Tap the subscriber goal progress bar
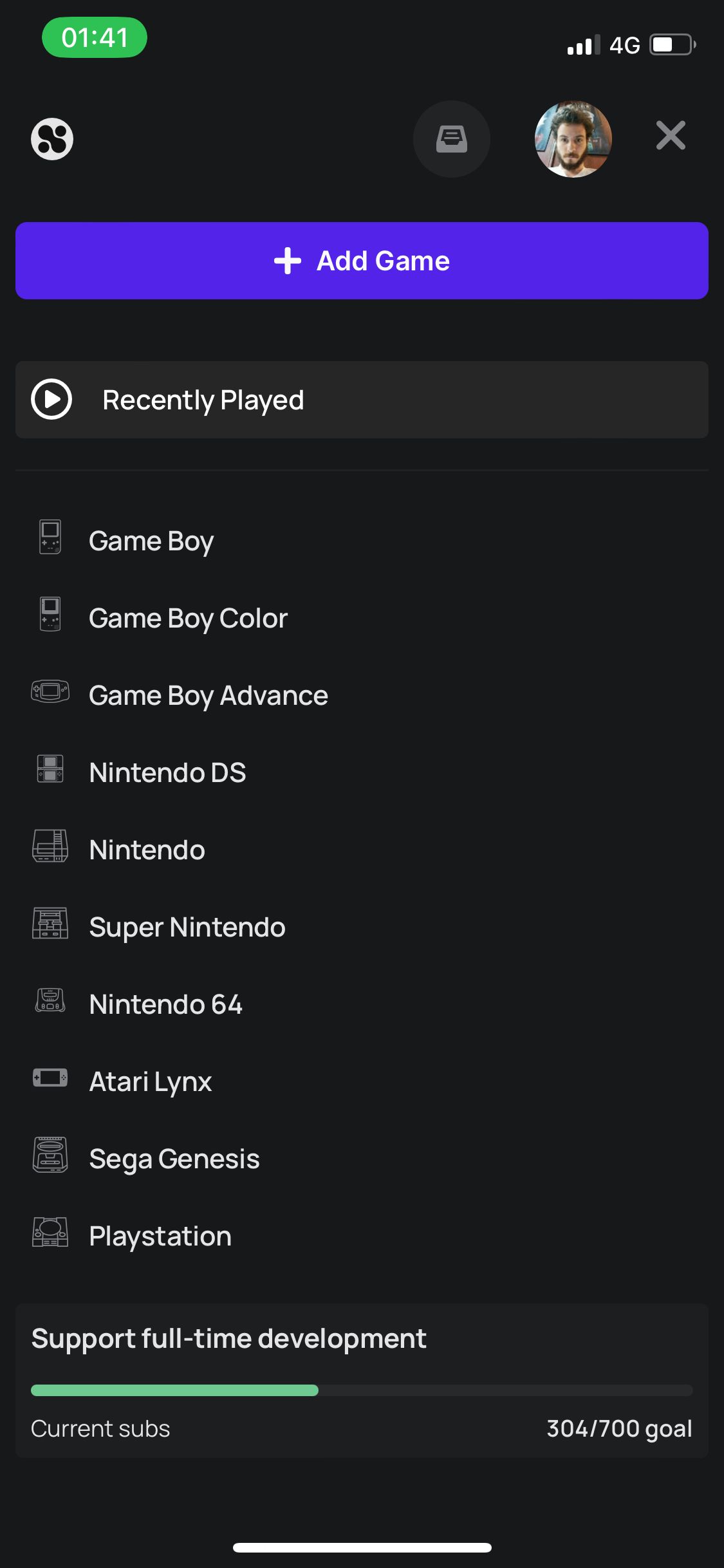Viewport: 724px width, 1568px height. [x=362, y=1390]
